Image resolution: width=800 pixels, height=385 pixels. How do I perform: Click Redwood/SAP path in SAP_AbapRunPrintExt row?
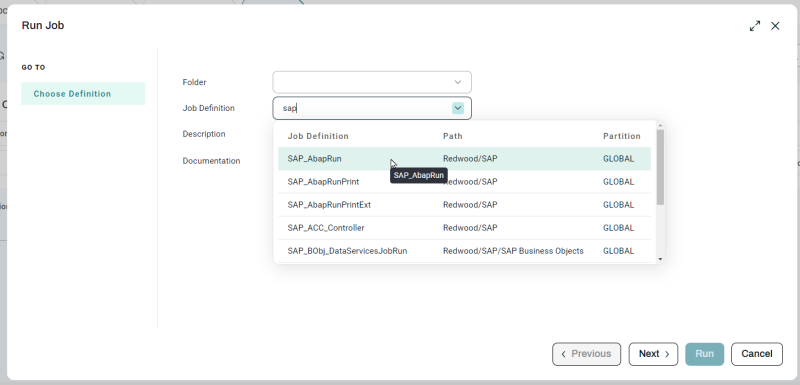point(470,205)
